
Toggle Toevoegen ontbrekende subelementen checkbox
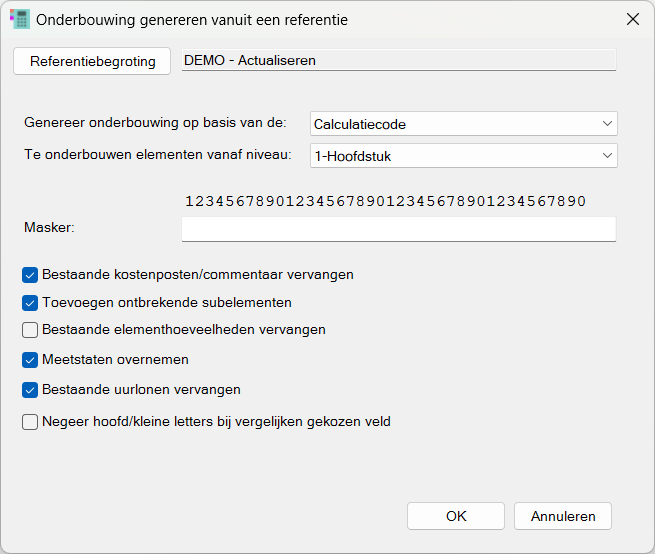click(x=30, y=303)
